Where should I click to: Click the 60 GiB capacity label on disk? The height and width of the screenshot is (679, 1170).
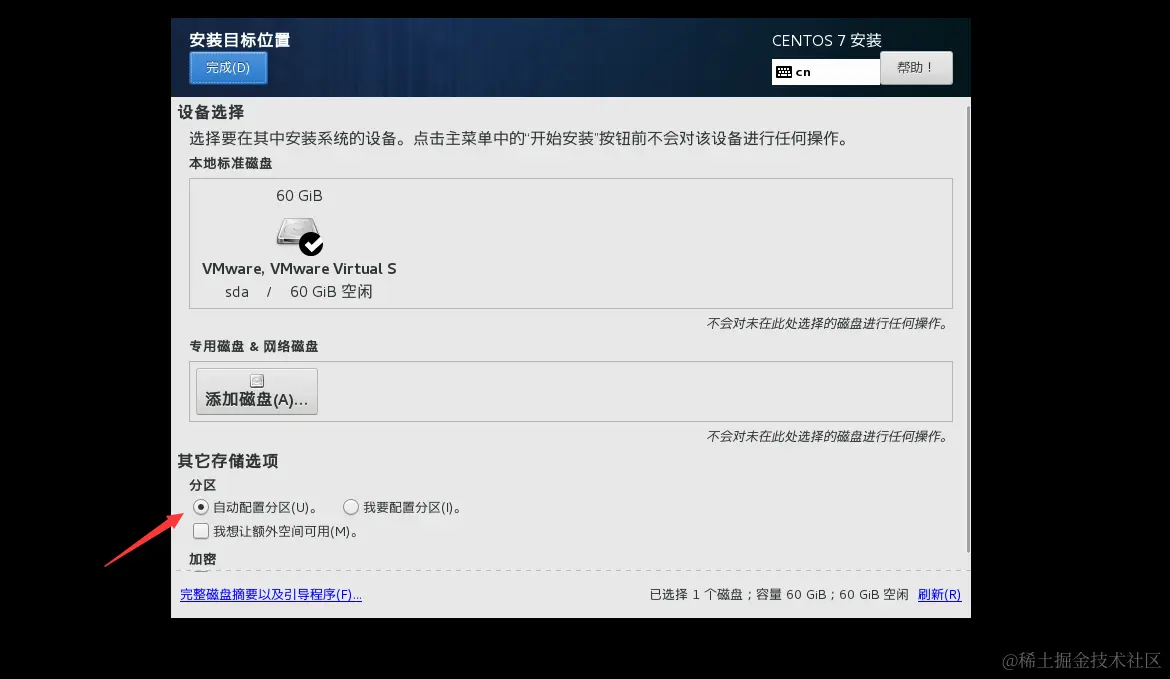pos(299,195)
